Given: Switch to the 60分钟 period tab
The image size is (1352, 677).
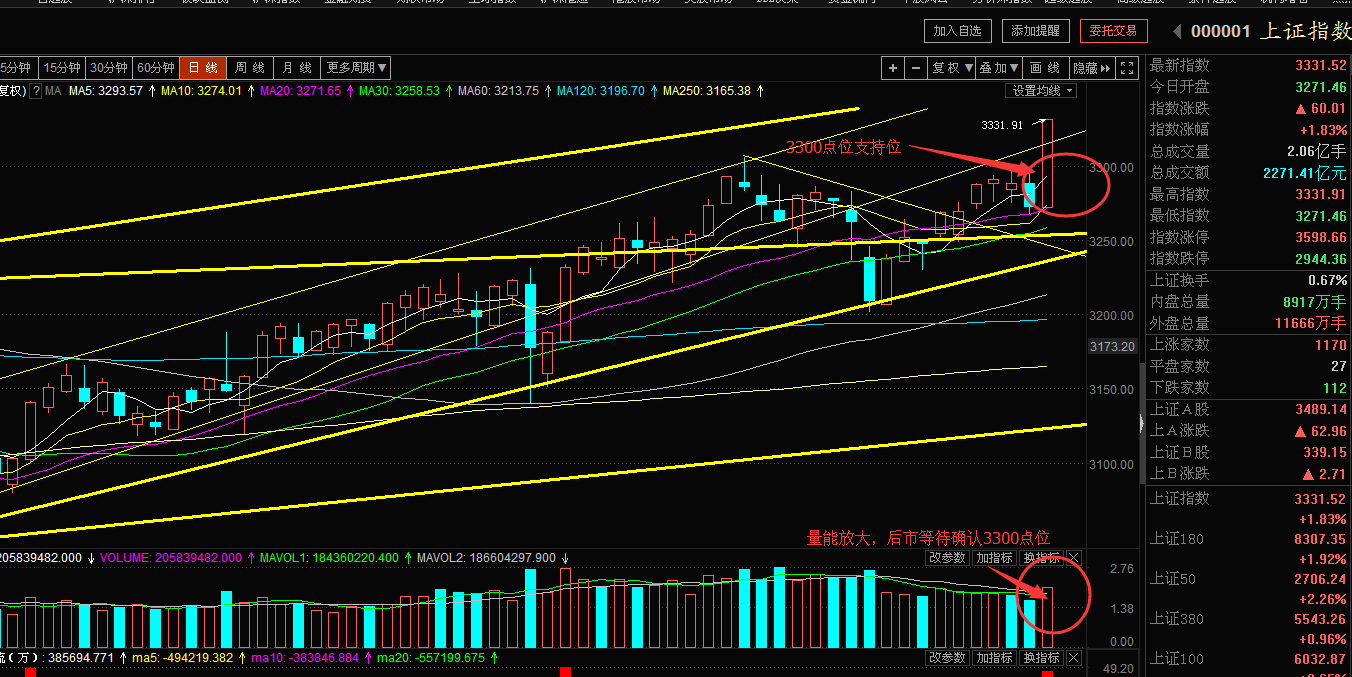Looking at the screenshot, I should [x=156, y=68].
